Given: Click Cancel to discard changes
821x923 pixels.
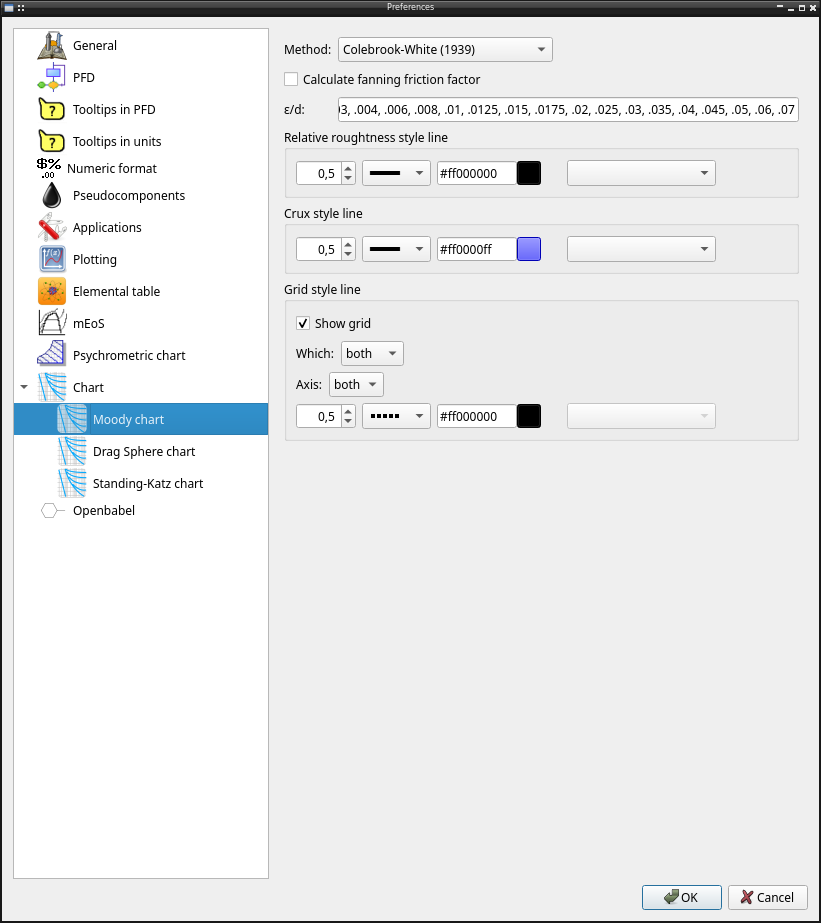Looking at the screenshot, I should (767, 897).
